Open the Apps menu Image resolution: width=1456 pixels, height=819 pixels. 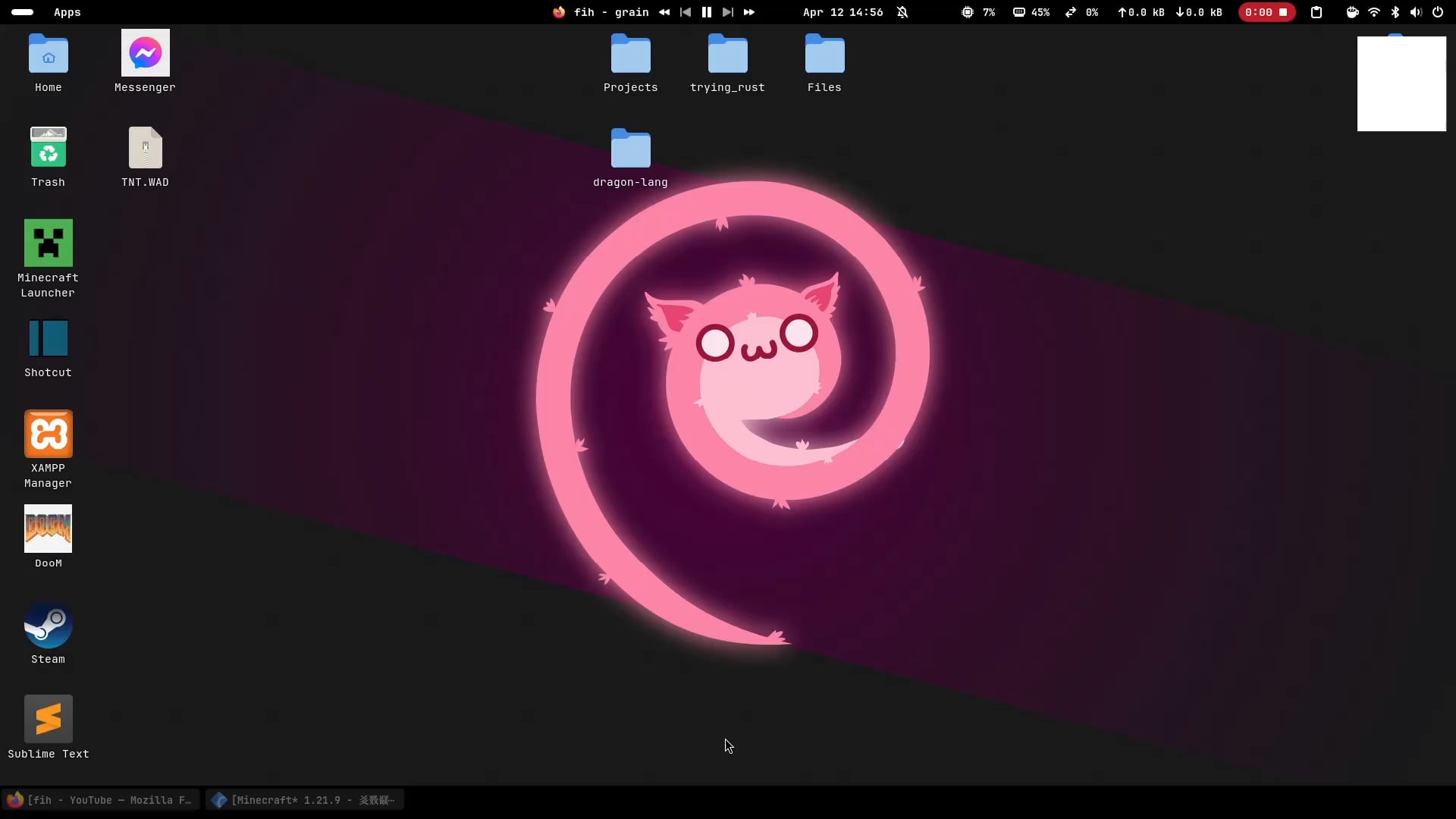pos(67,12)
